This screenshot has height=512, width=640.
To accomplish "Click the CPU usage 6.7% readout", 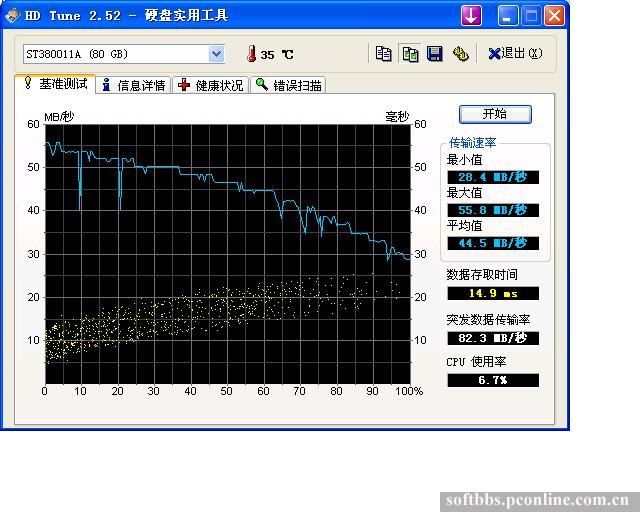I will 493,380.
